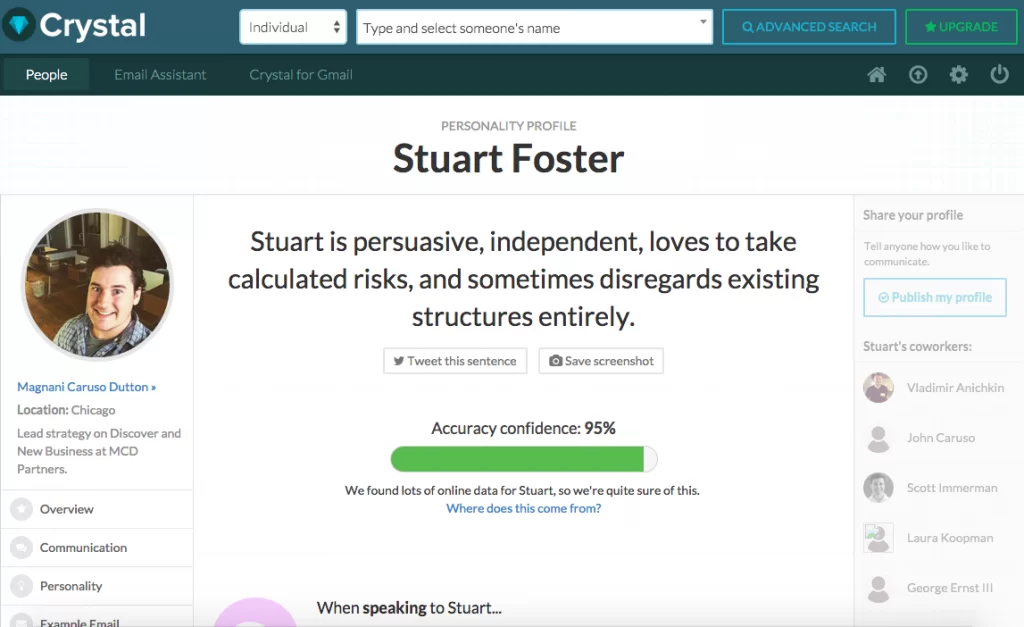Click the Crystal diamond logo

click(18, 26)
